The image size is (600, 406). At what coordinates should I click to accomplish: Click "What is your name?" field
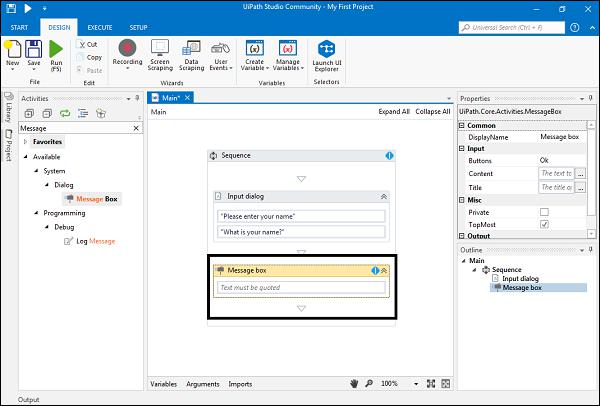(x=301, y=232)
